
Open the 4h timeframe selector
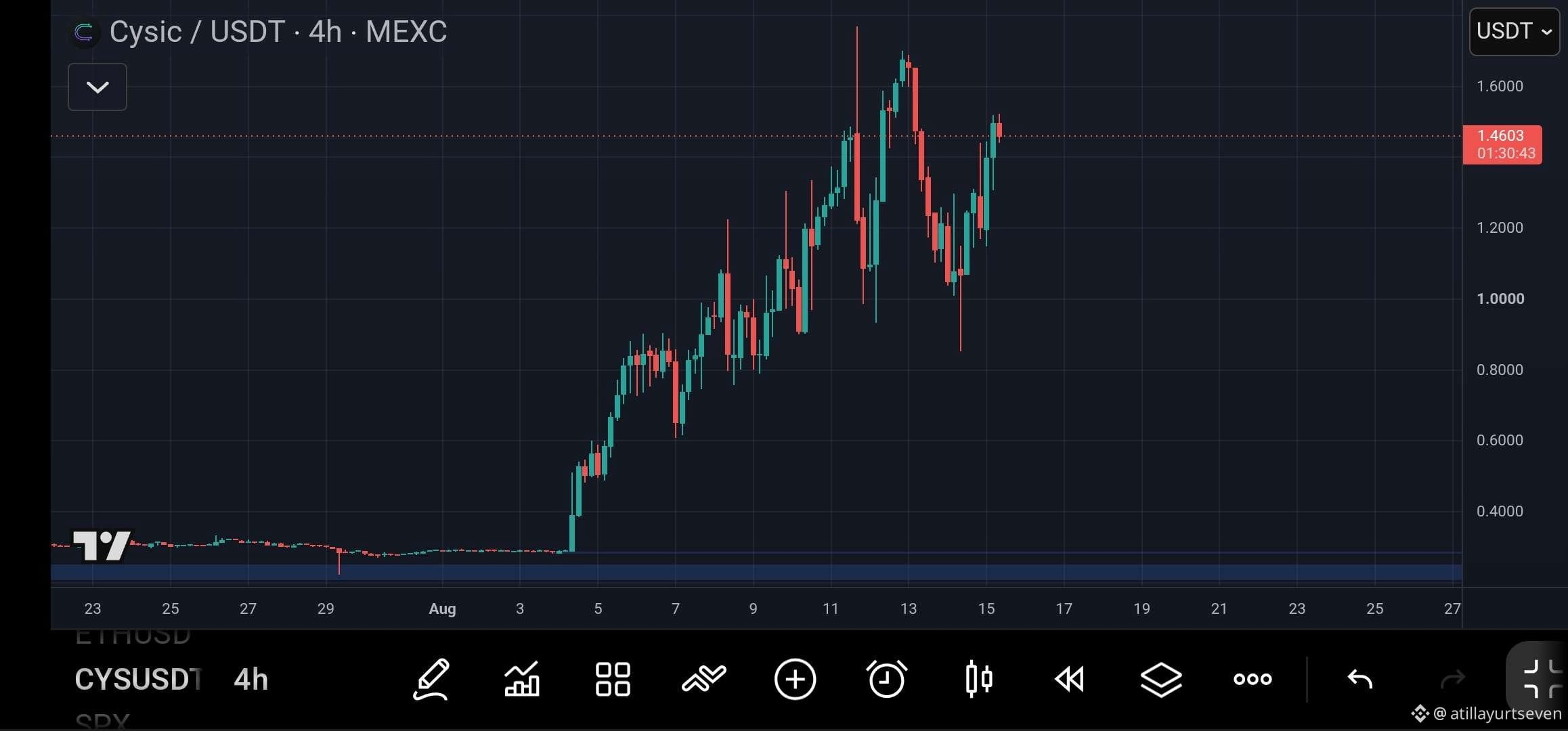tap(251, 680)
